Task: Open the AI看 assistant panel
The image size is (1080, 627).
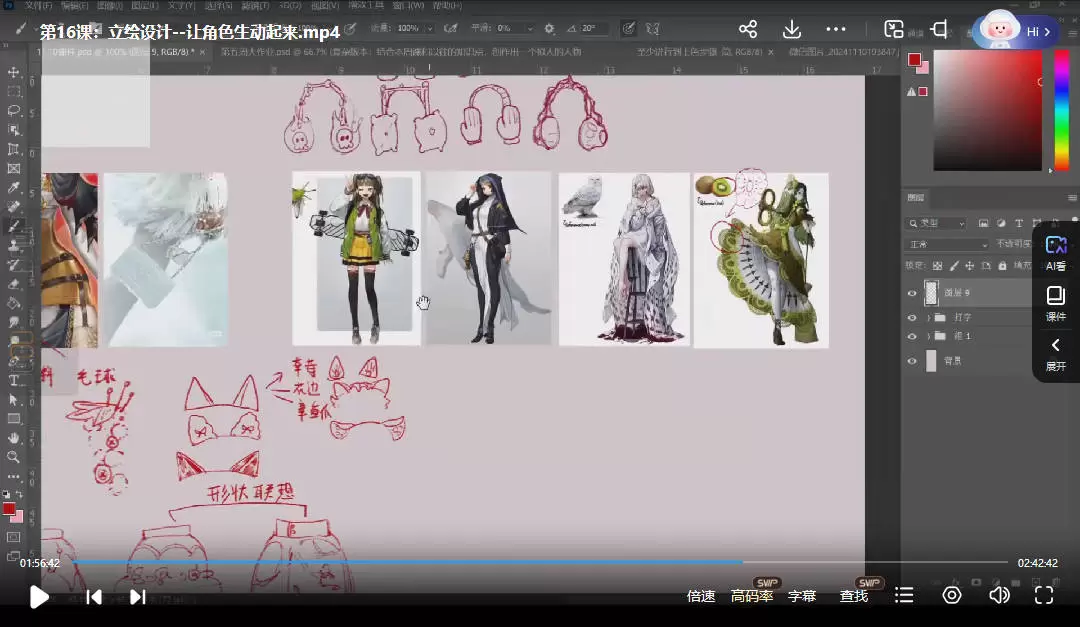Action: click(1055, 254)
